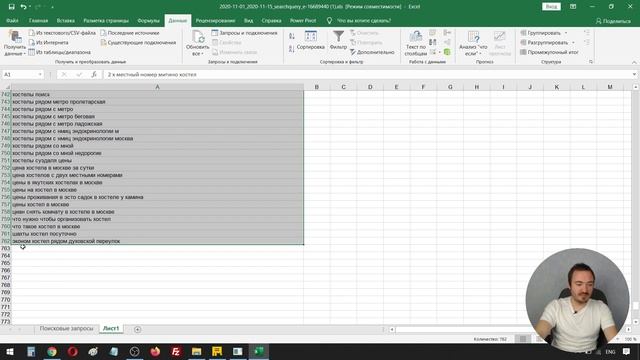Click the Undo arrow in quick access toolbar

coord(23,7)
